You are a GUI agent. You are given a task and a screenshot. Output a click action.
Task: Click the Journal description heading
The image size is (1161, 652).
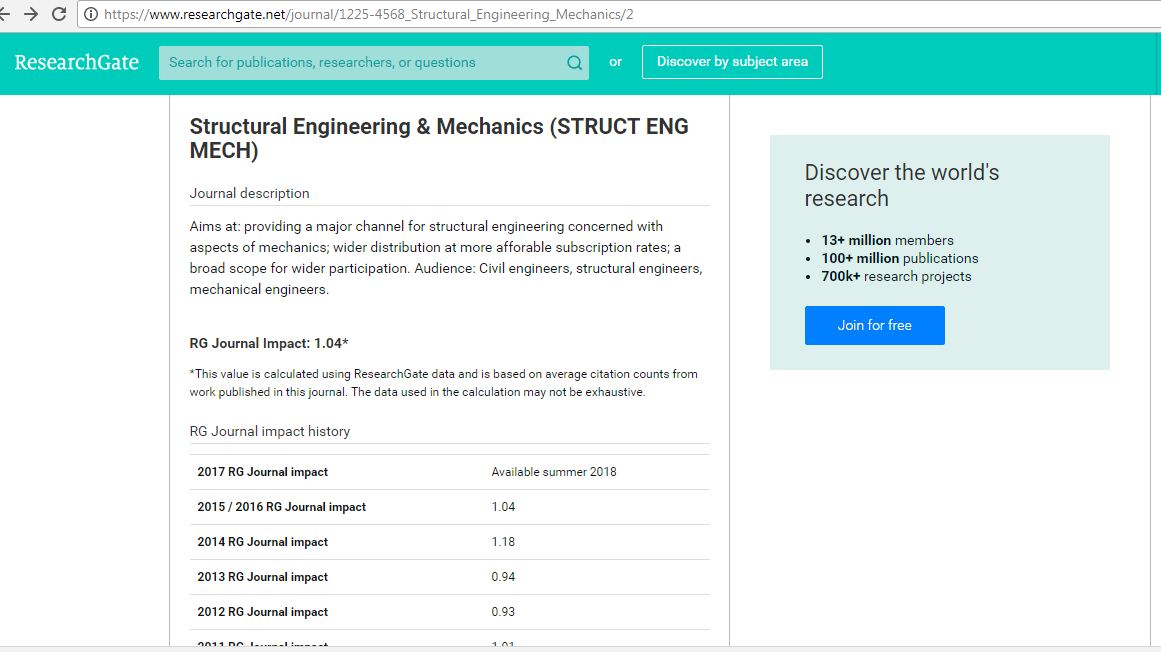point(249,193)
